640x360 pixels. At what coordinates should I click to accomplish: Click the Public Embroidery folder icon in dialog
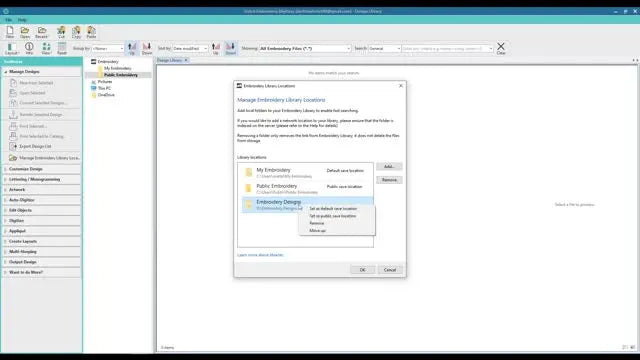click(248, 189)
